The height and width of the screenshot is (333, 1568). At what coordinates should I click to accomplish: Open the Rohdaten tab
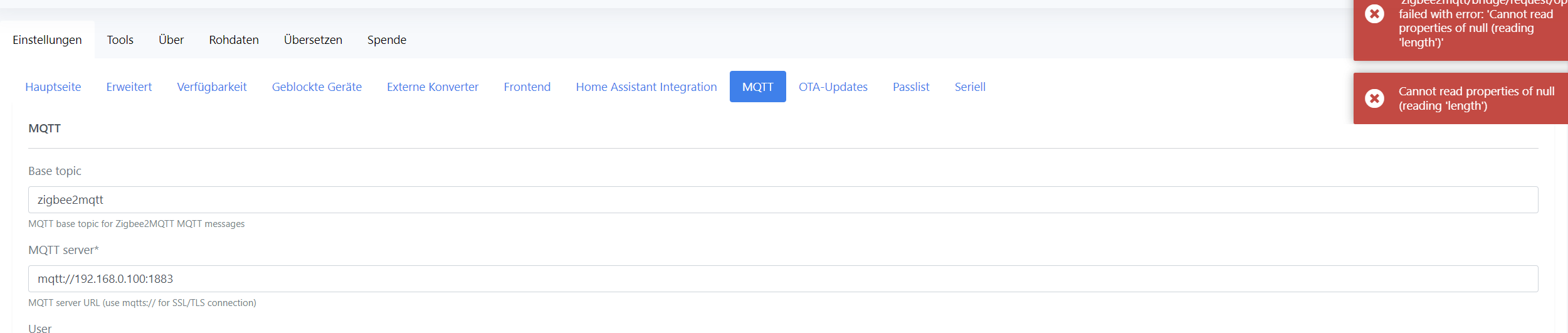pyautogui.click(x=234, y=40)
